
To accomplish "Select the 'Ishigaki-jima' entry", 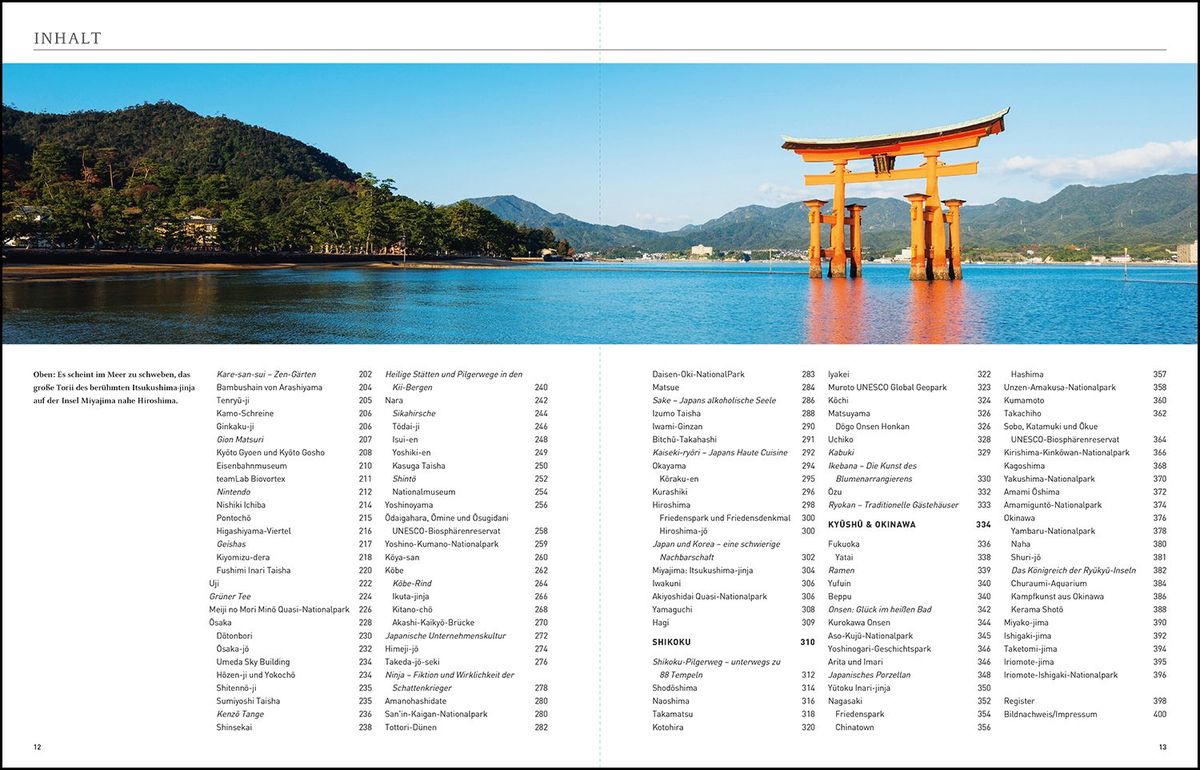I will (1028, 635).
